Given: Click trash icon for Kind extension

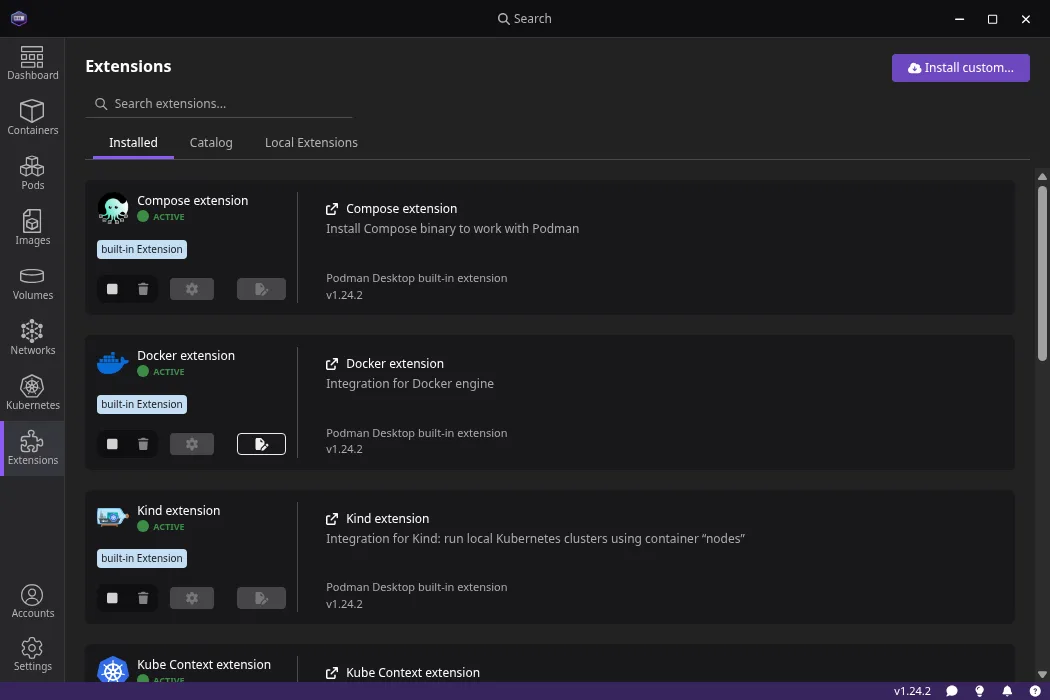Looking at the screenshot, I should tap(143, 598).
